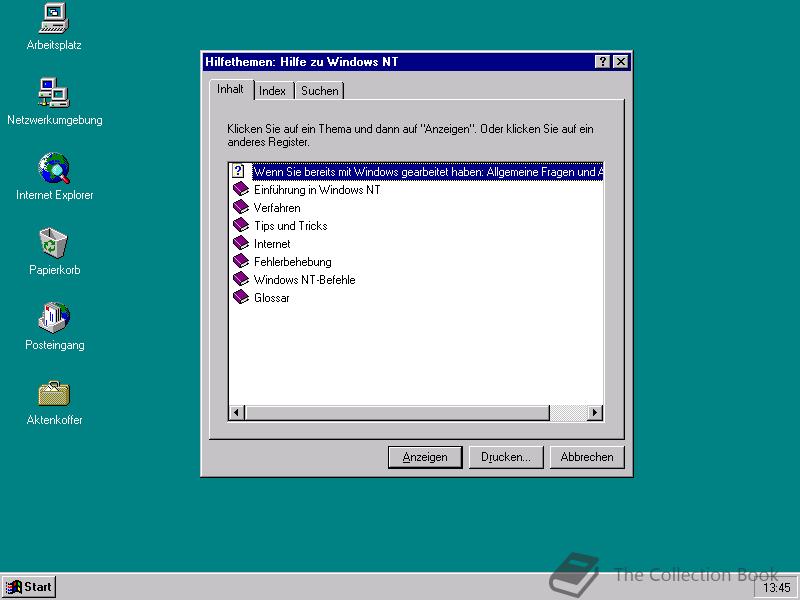
Task: Select topic 'Wenn Sie bereits mit Windows gearbeitet haben'
Action: tap(428, 172)
